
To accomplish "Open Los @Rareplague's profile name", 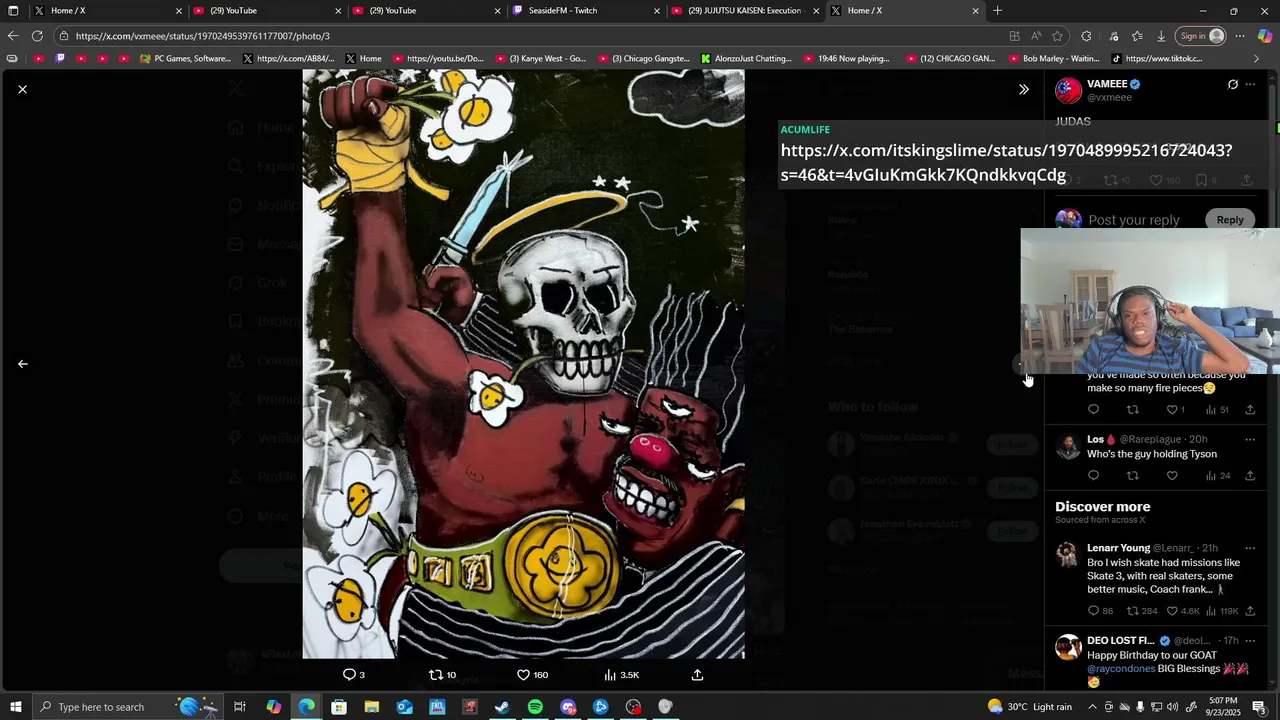I will click(x=1095, y=439).
